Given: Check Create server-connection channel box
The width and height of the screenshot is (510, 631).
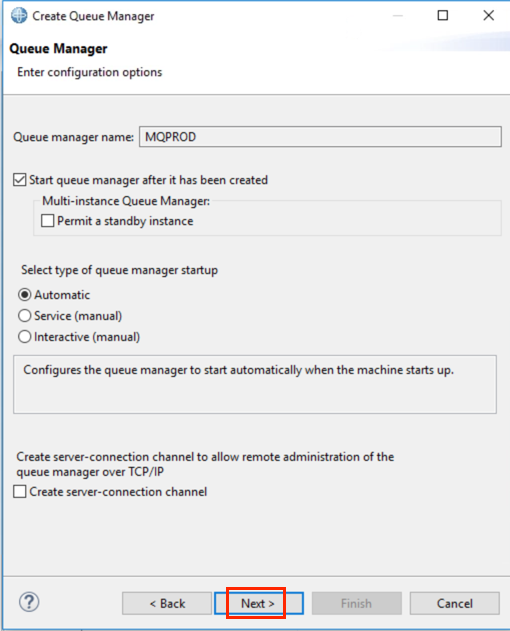Looking at the screenshot, I should point(20,491).
